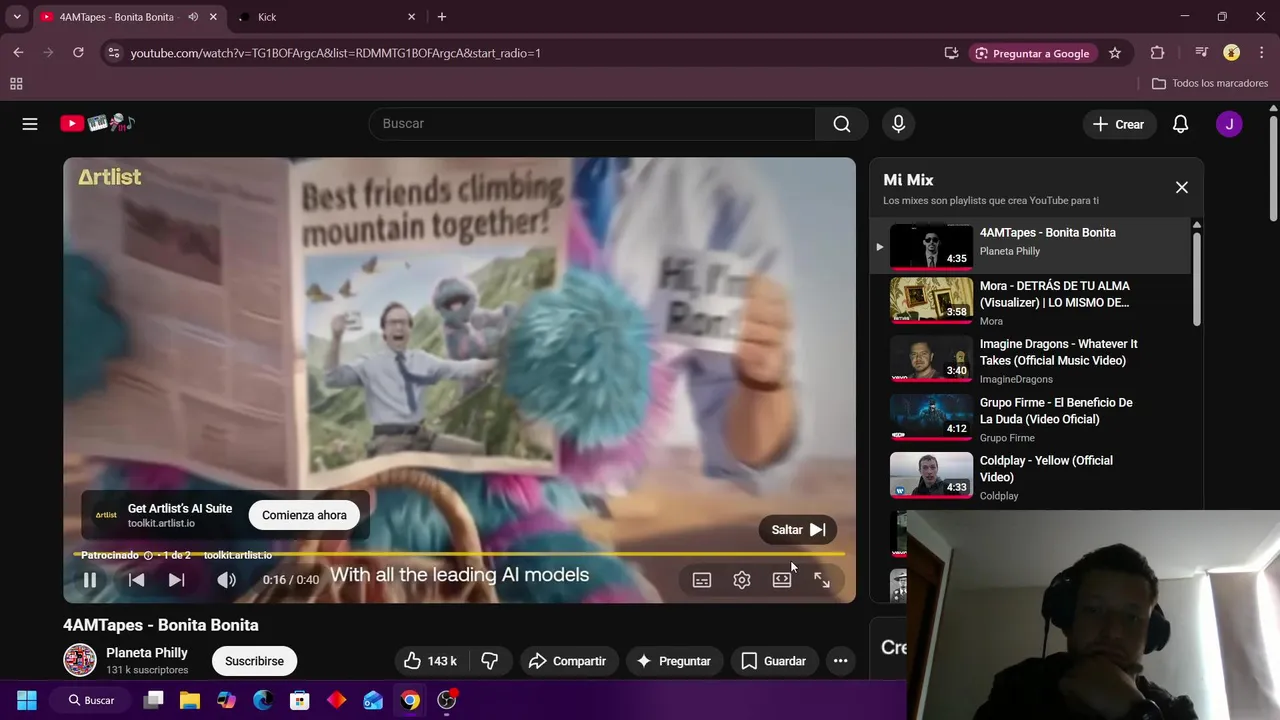The height and width of the screenshot is (720, 1280).
Task: Click Comienza ahora ad button
Action: 304,515
